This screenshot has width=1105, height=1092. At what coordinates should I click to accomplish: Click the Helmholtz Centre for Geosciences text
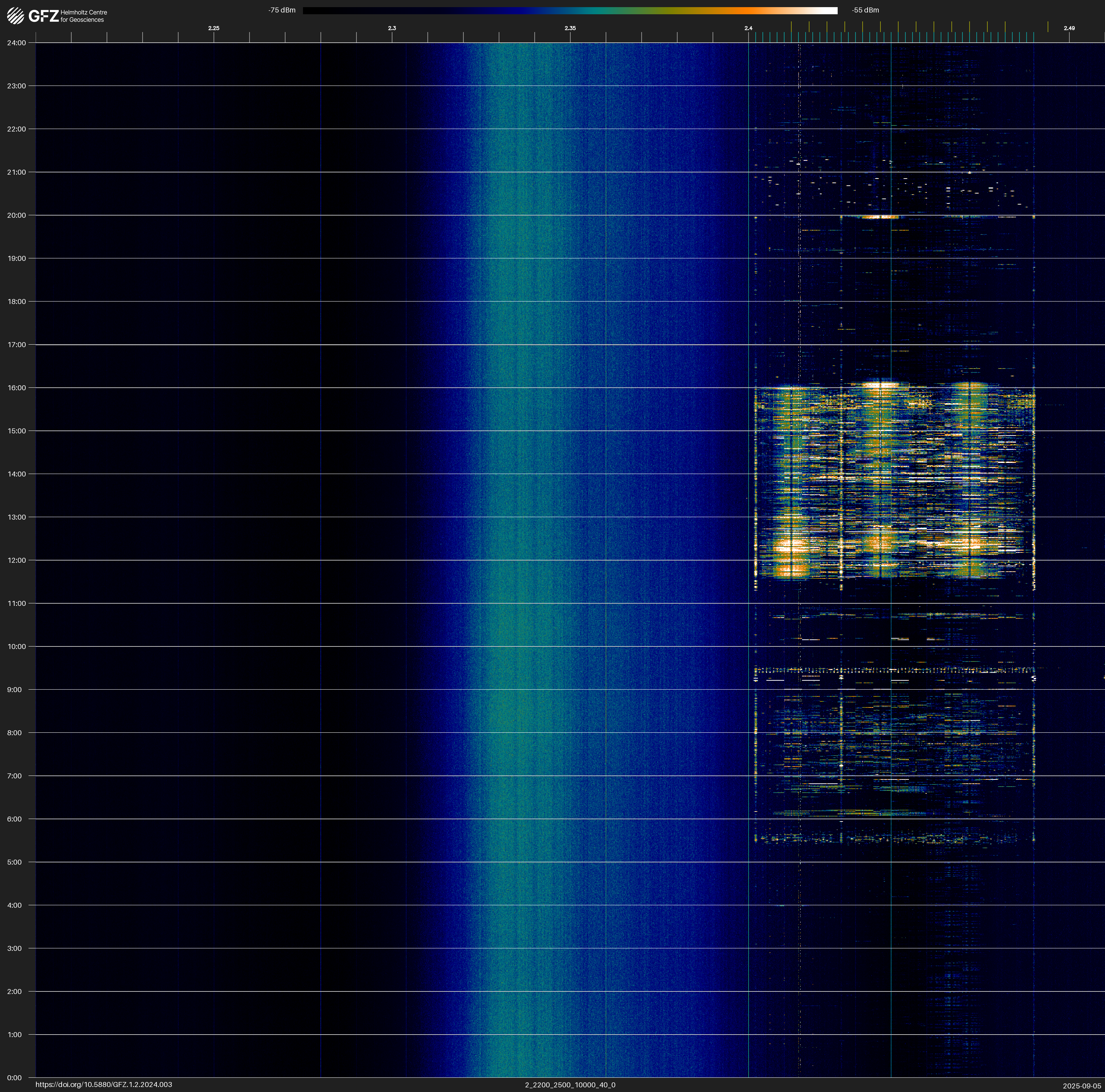83,16
